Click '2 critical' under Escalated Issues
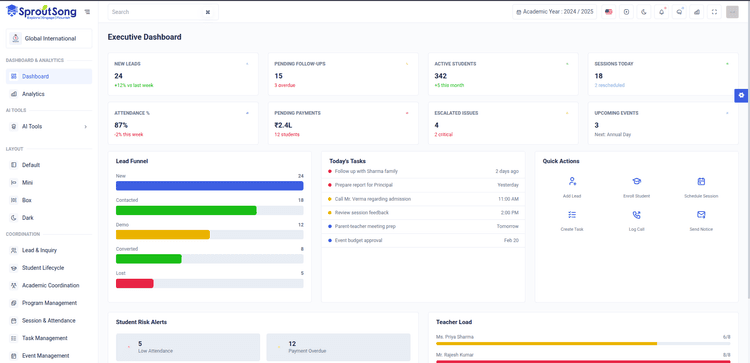The image size is (750, 363). (443, 134)
